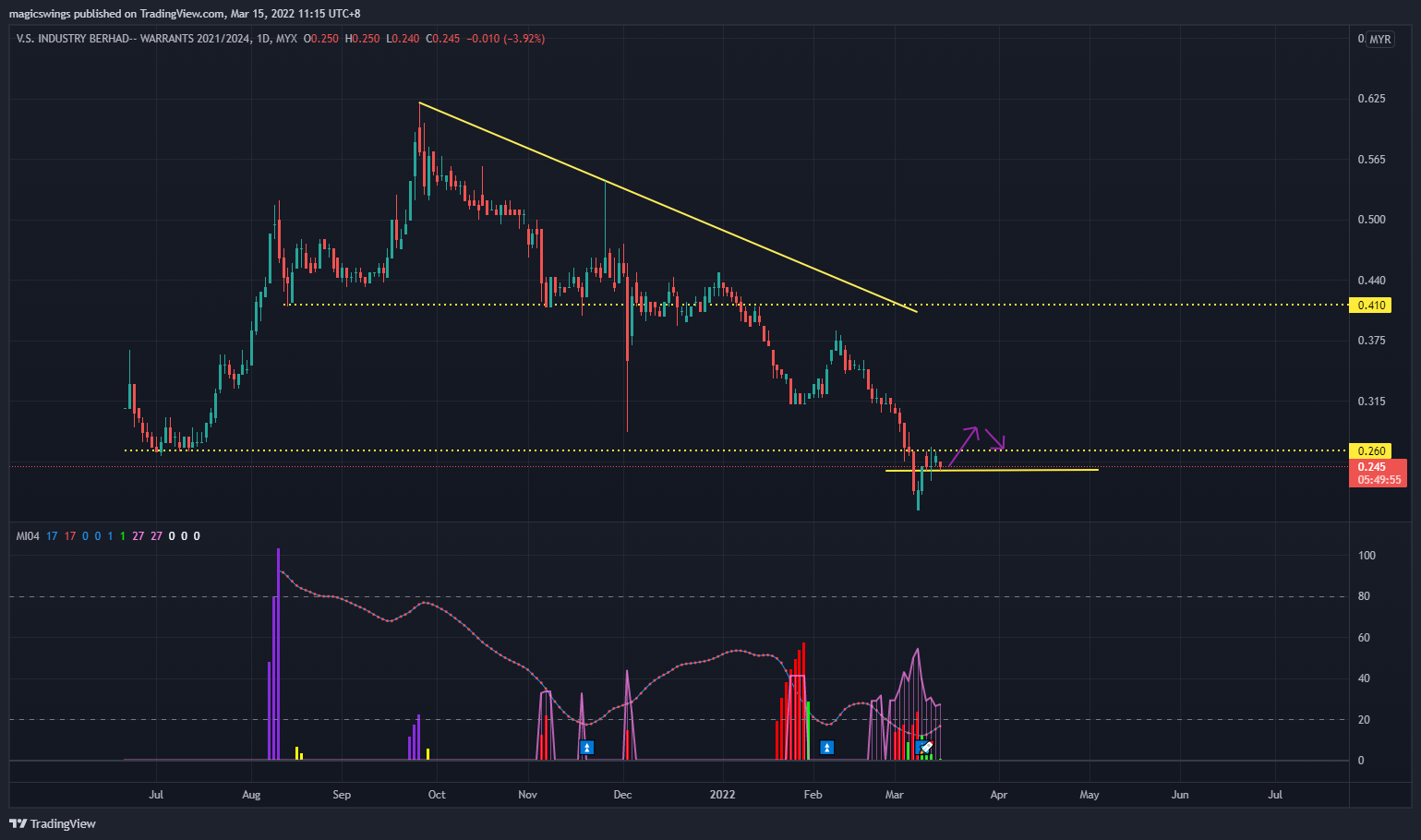Click the 0.315 price axis label
The width and height of the screenshot is (1421, 840).
(x=1371, y=402)
